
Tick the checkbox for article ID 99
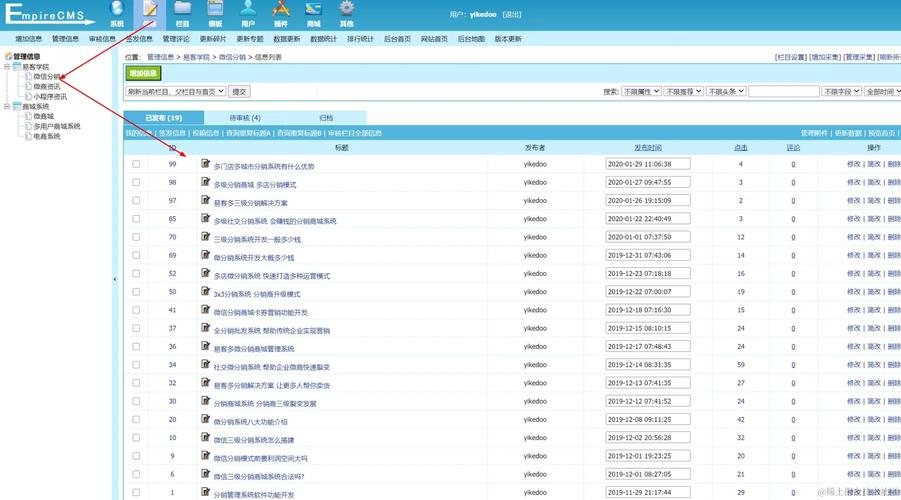[136, 164]
